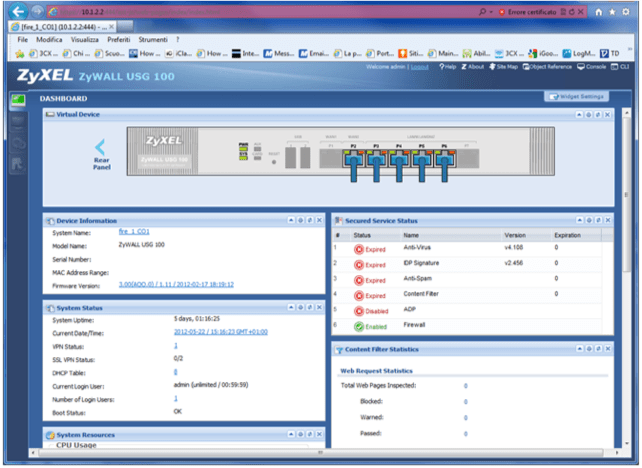Click the refresh icon in address bar
Screen dimensions: 642x468
pyautogui.click(x=572, y=12)
